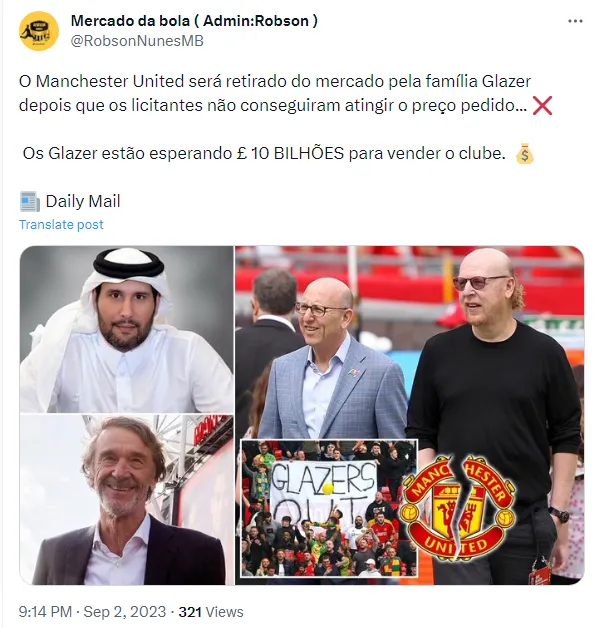Open the three-dot more options menu
Viewport: 594px width, 628px height.
tap(575, 21)
